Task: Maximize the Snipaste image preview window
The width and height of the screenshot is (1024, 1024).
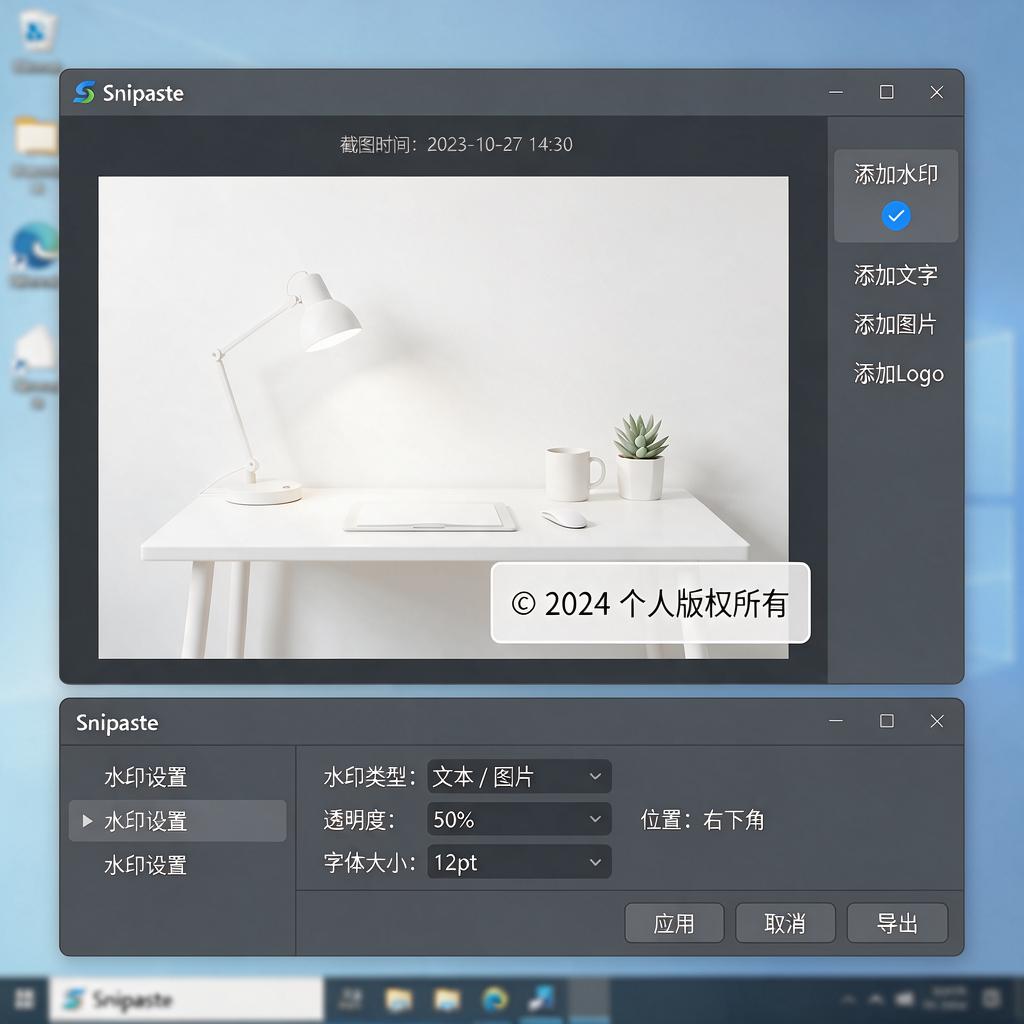Action: (886, 92)
